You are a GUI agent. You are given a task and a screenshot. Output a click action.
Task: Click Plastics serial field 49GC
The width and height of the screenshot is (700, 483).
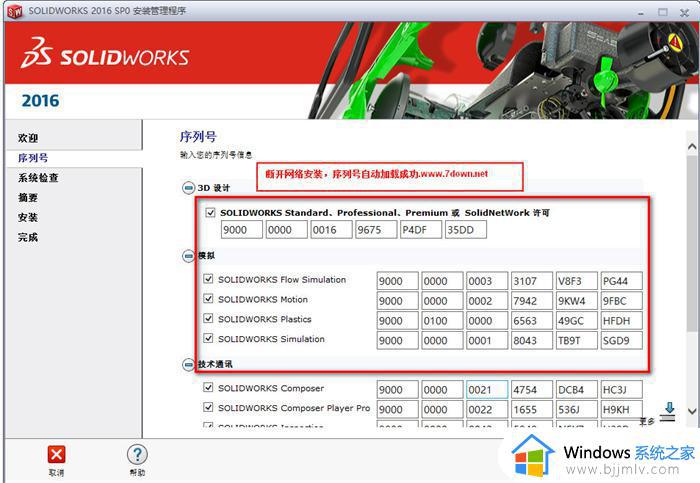[576, 321]
